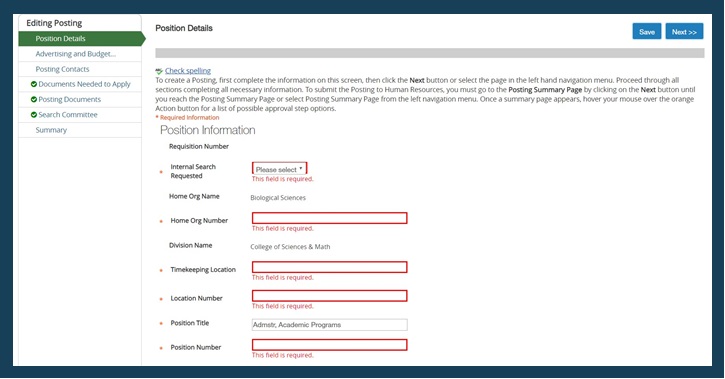
Task: Click the Location Number input field
Action: (x=329, y=296)
